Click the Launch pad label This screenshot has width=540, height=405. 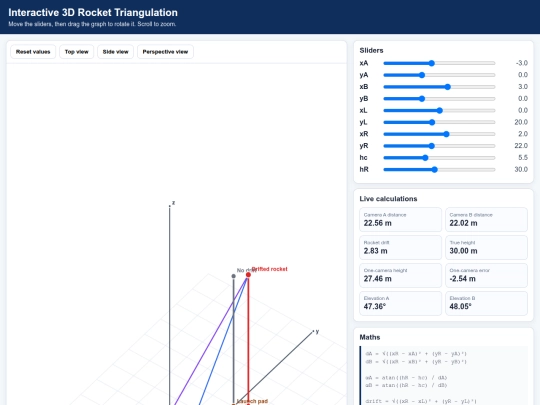click(252, 401)
